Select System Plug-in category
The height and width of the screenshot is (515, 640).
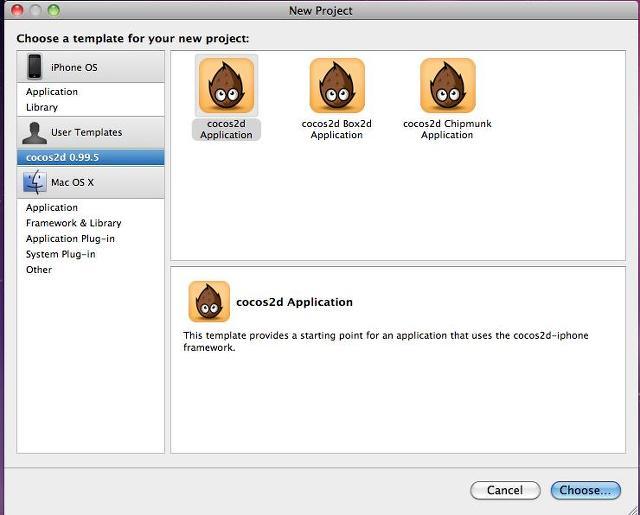pos(61,254)
